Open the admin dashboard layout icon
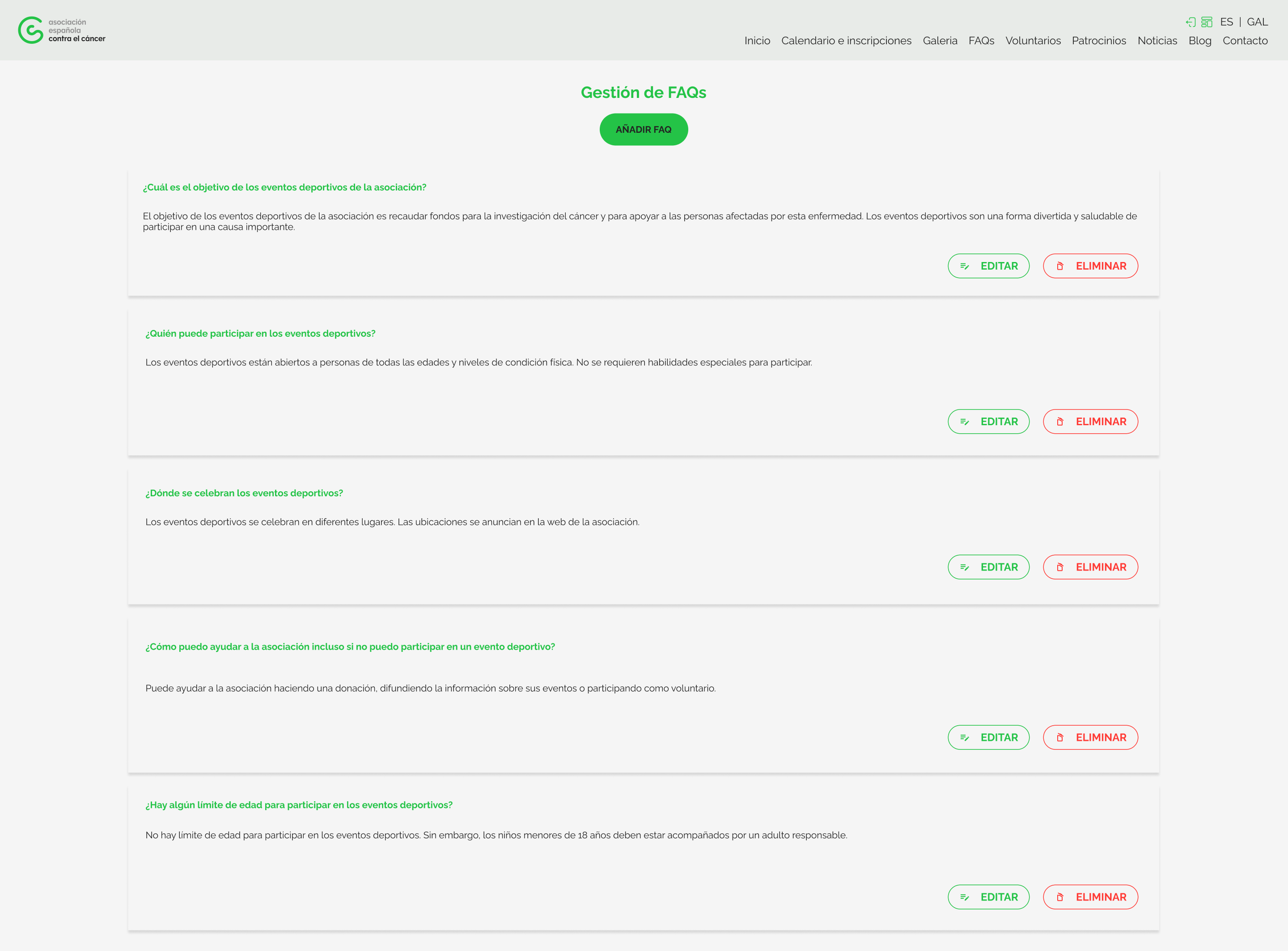Screen dimensions: 1288x951 (1206, 22)
